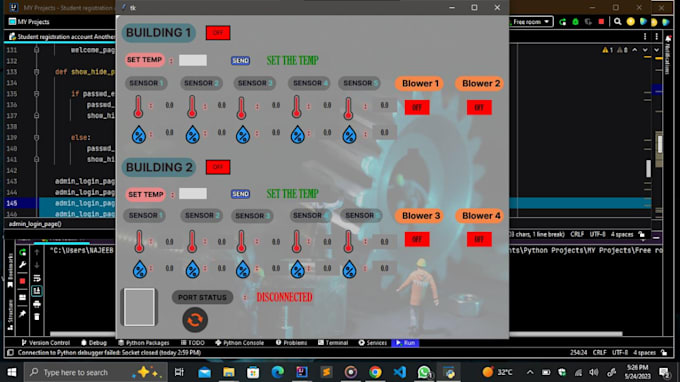Click wrench settings icon in Run panel
This screenshot has height=382, width=680.
[23, 265]
